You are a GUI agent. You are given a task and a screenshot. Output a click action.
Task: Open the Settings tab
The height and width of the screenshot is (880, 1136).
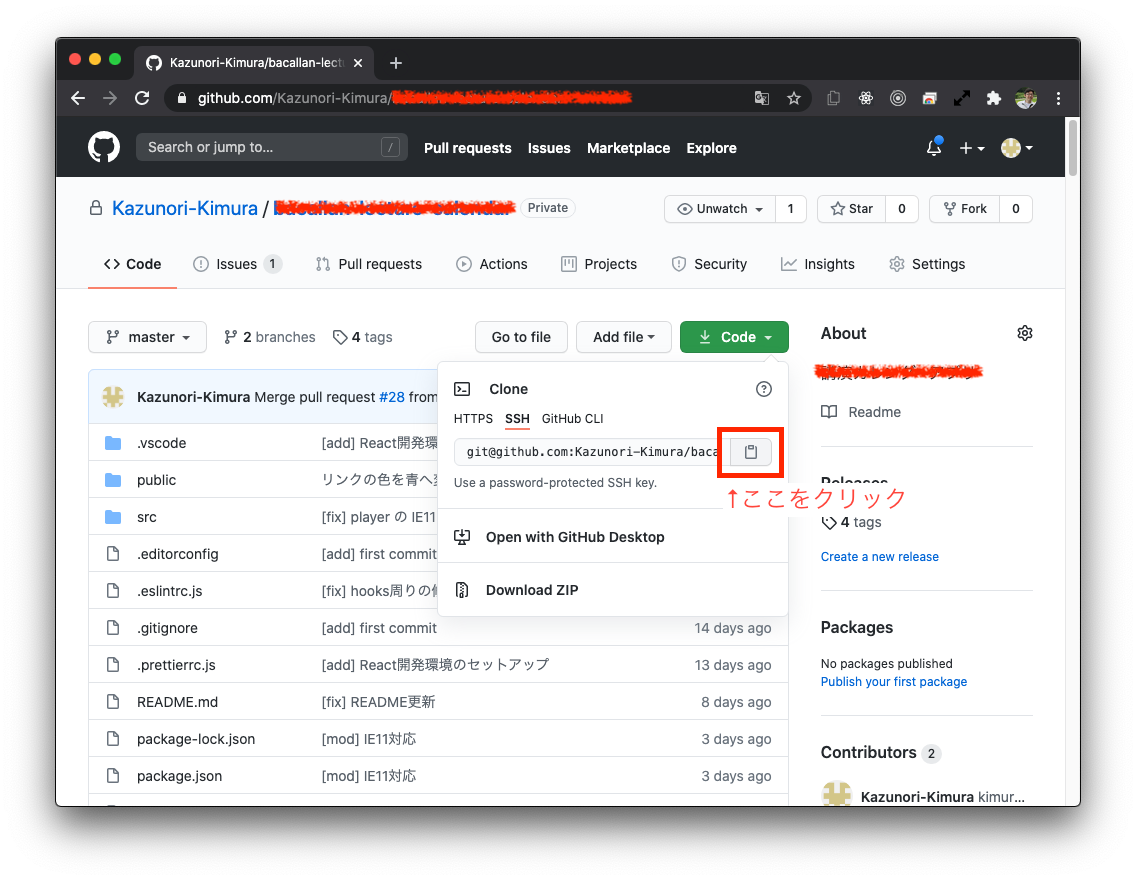[927, 264]
